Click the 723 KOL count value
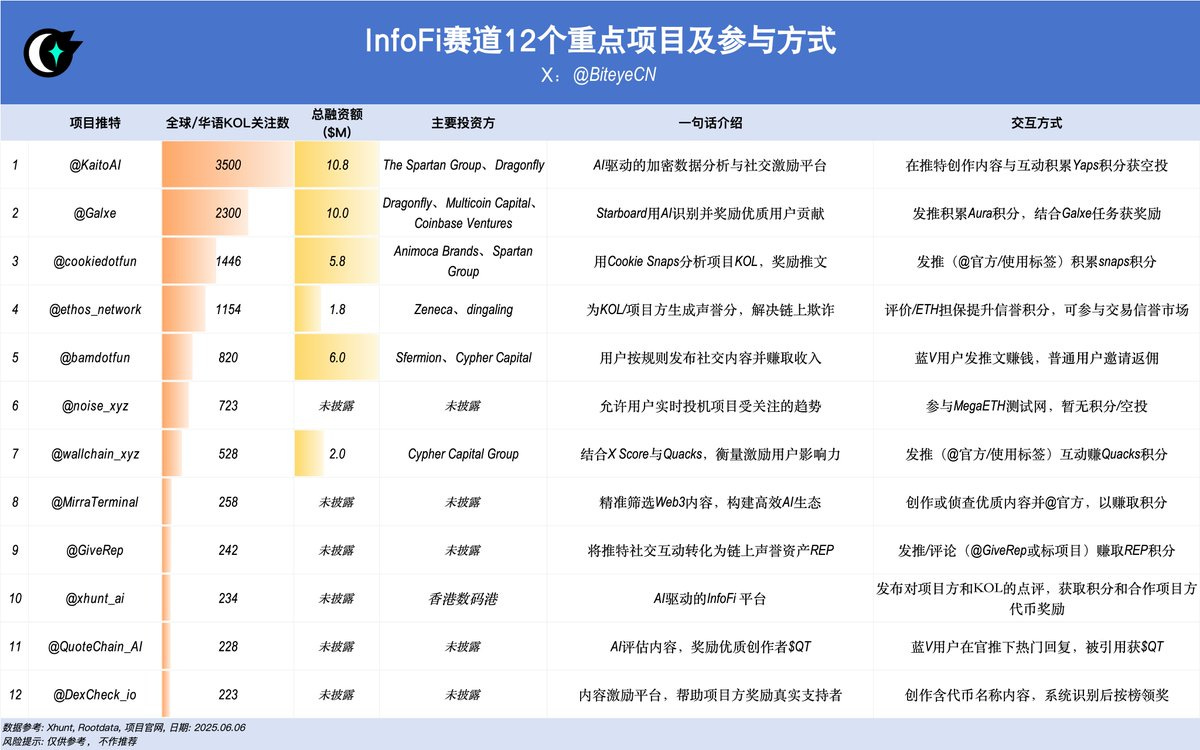1200x750 pixels. tap(227, 405)
